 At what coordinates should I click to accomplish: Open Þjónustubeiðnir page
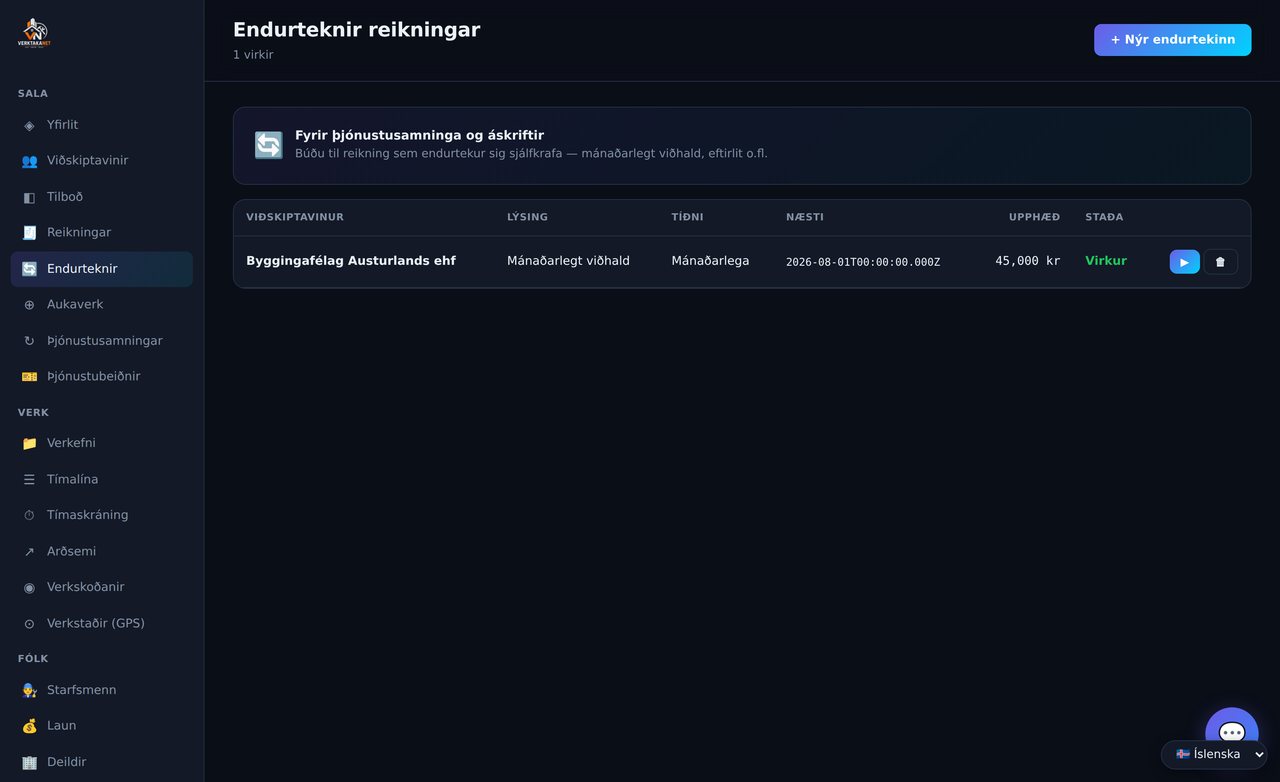click(102, 377)
